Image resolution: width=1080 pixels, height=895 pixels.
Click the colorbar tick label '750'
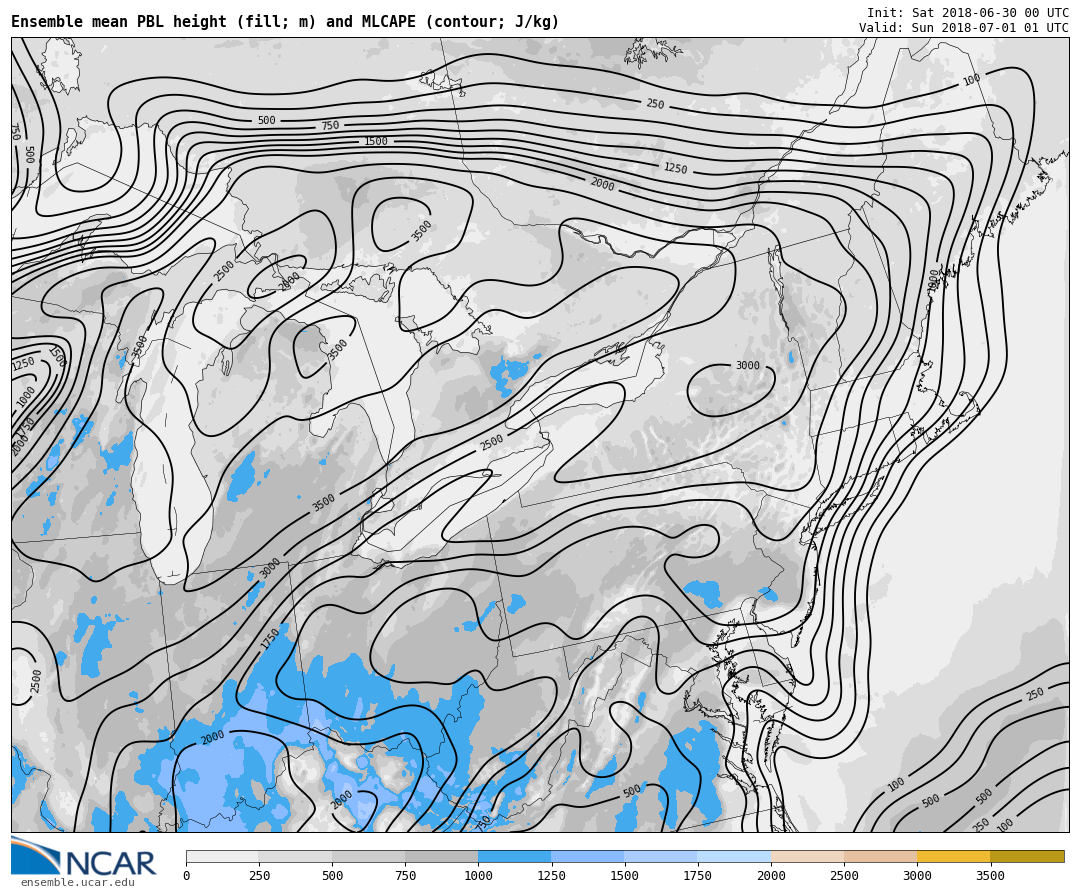pyautogui.click(x=405, y=876)
